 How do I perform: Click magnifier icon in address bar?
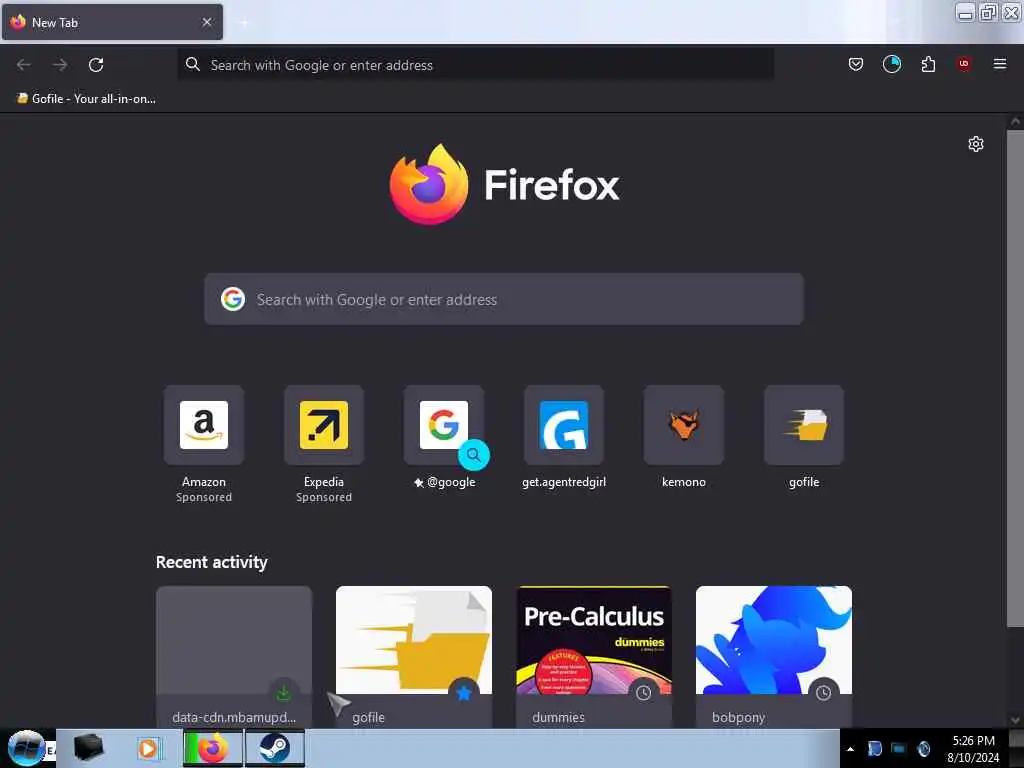click(x=193, y=64)
